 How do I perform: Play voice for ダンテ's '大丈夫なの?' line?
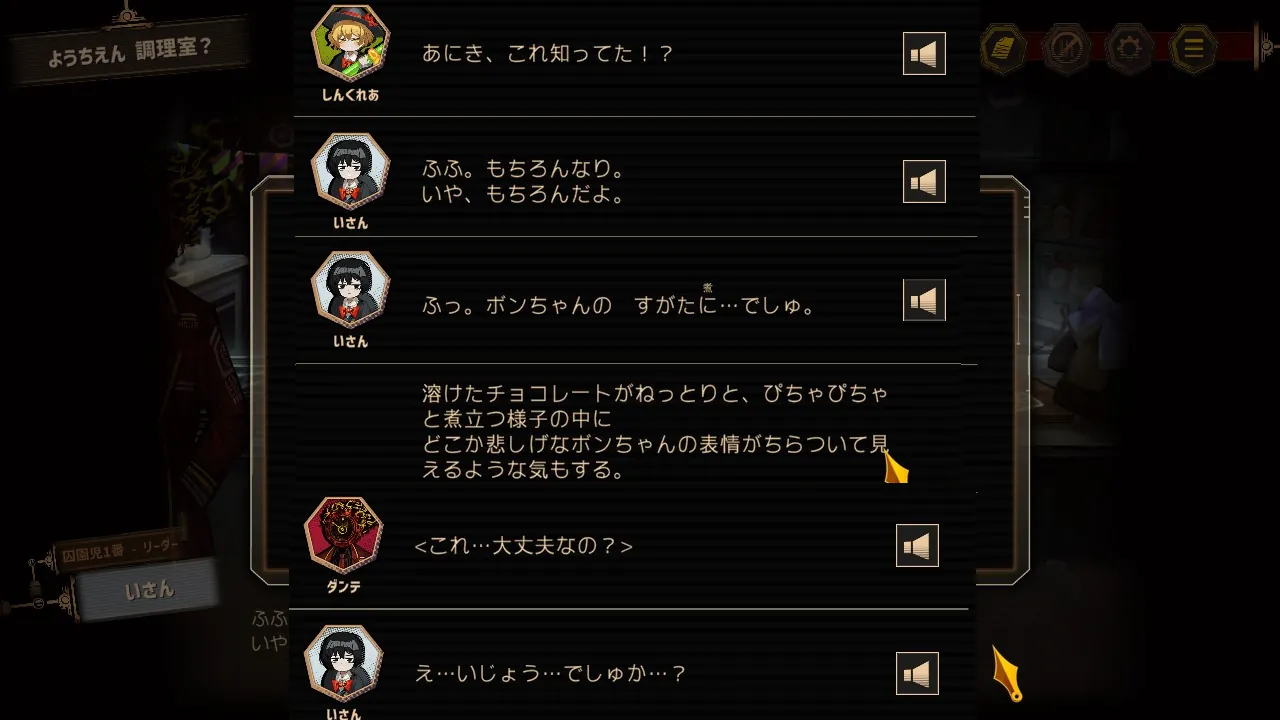917,546
